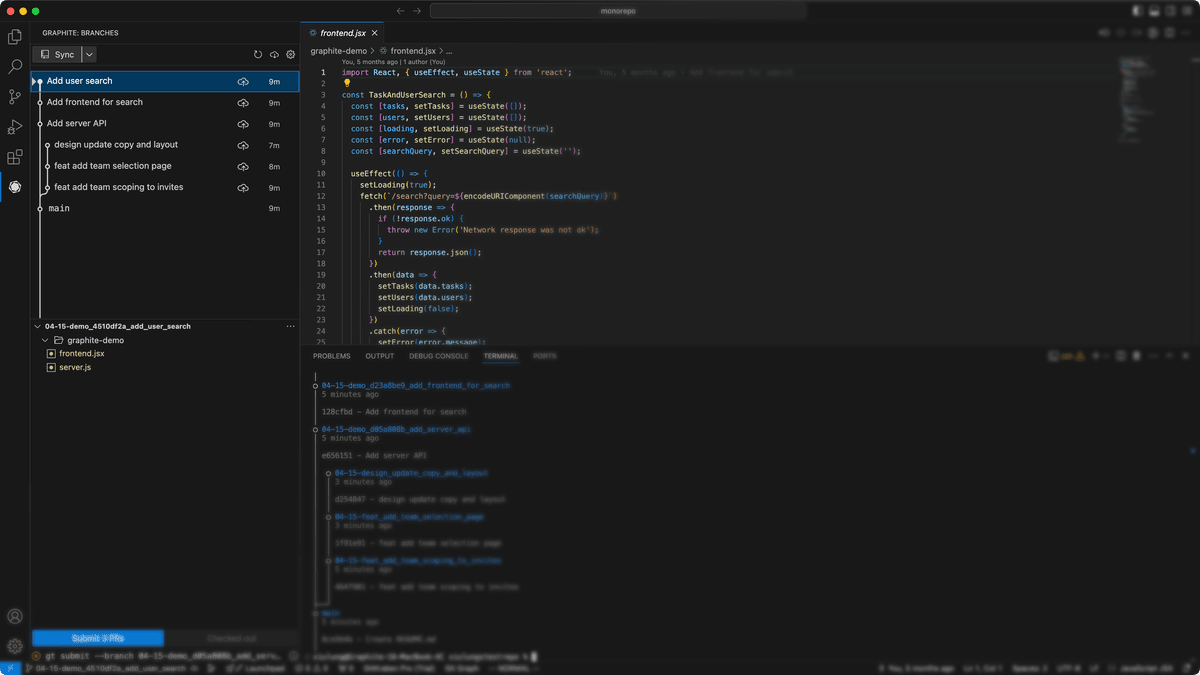
Task: Open the Manage gear at bottom left
Action: pyautogui.click(x=15, y=646)
